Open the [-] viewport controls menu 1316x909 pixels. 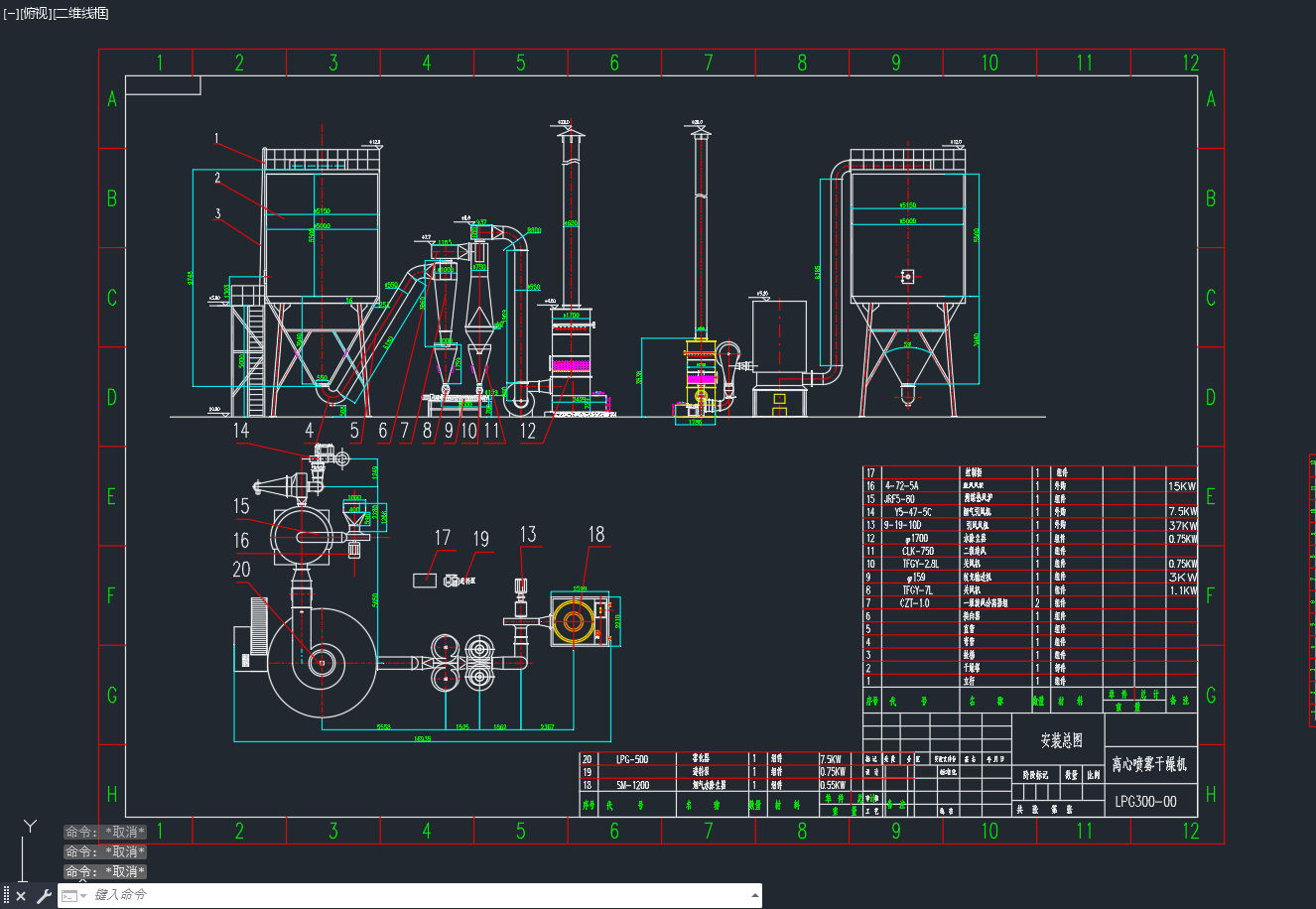(11, 13)
